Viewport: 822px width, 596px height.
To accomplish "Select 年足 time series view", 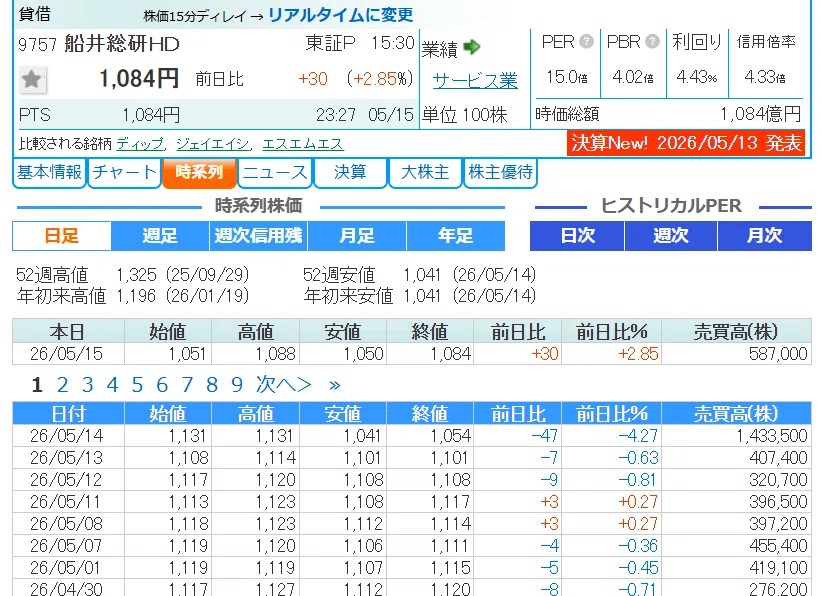I will click(456, 236).
